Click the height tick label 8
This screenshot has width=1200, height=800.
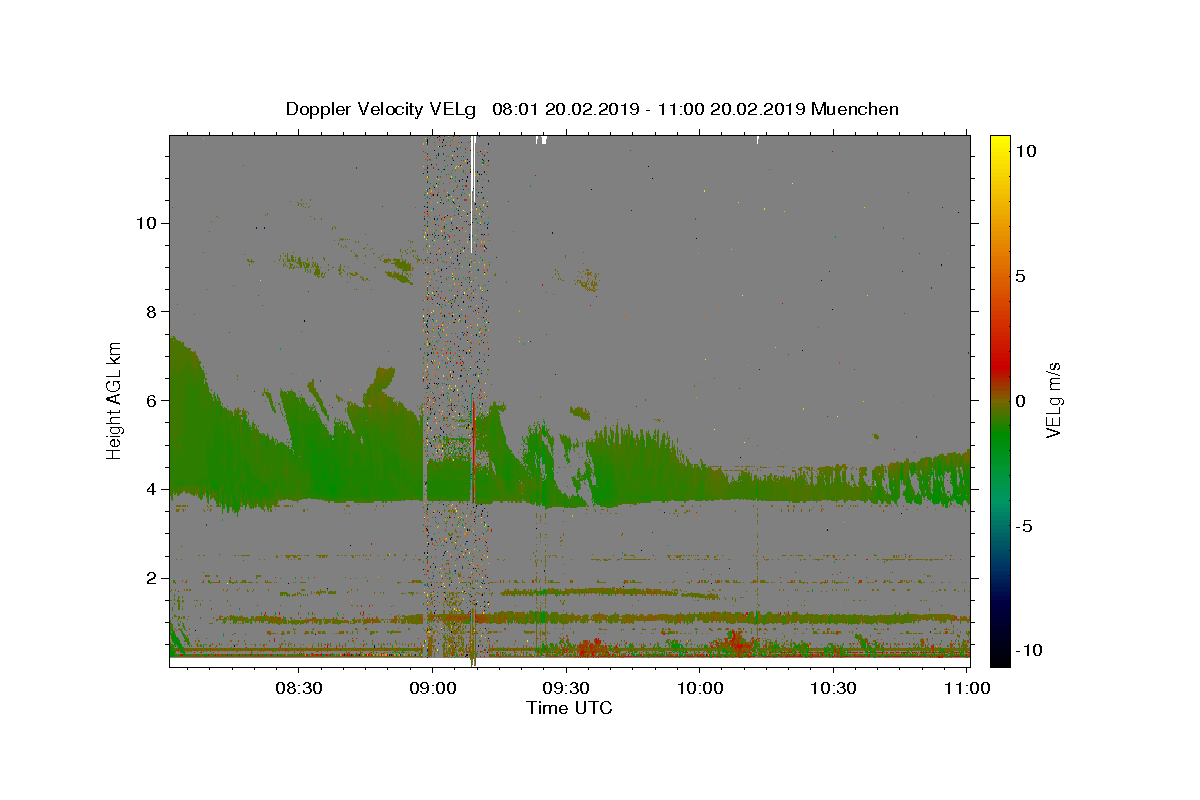pyautogui.click(x=153, y=311)
